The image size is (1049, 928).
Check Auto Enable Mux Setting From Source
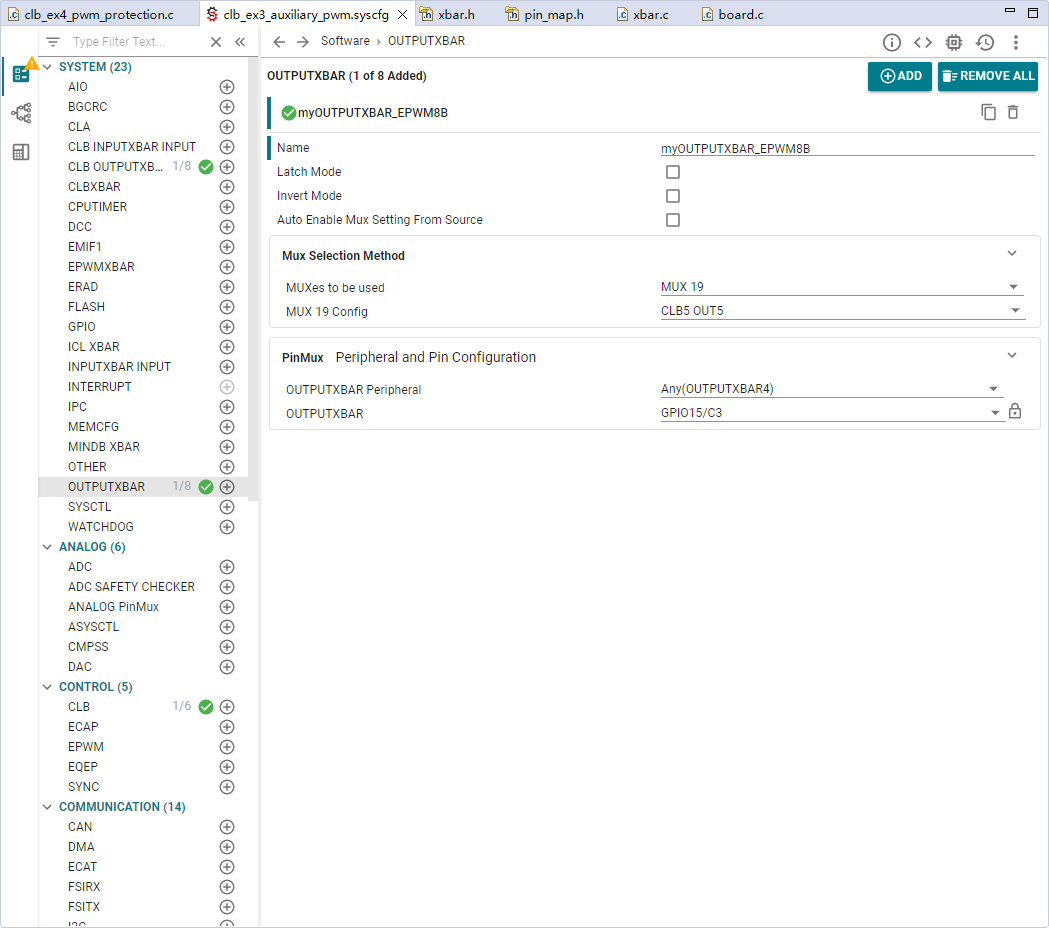click(673, 220)
